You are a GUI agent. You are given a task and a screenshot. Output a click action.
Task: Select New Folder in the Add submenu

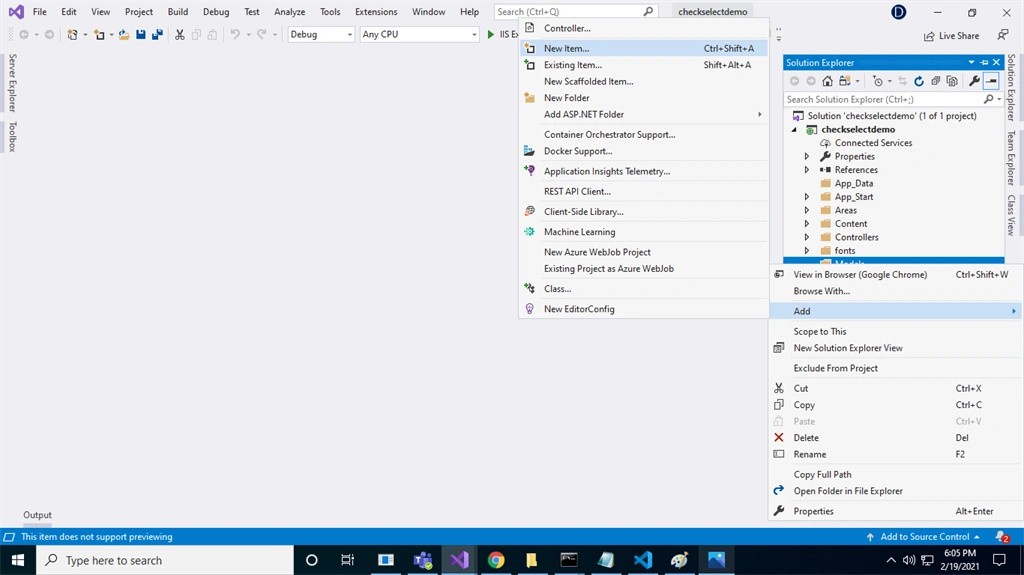coord(643,98)
